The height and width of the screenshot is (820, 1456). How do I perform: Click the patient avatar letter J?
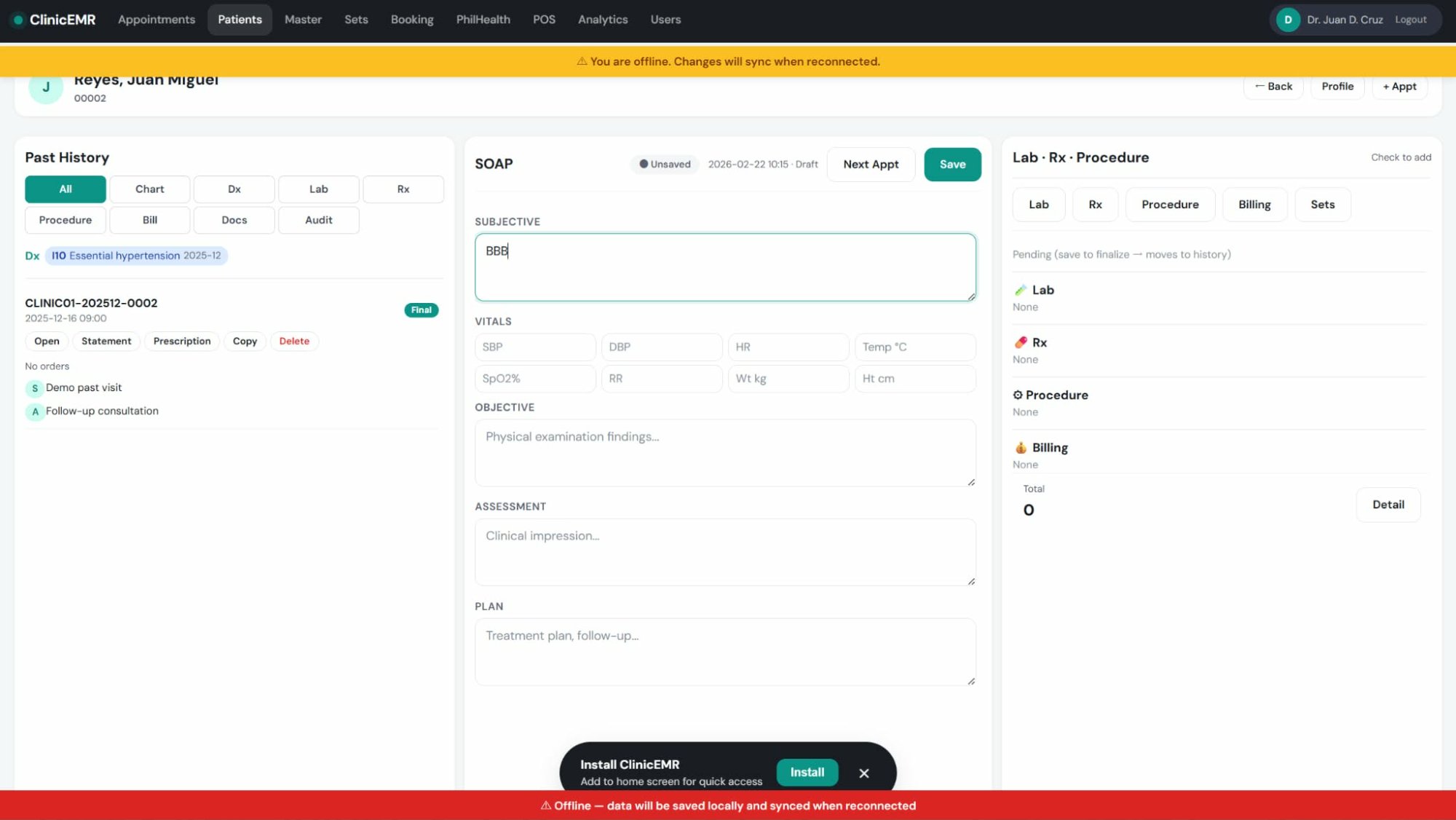46,87
